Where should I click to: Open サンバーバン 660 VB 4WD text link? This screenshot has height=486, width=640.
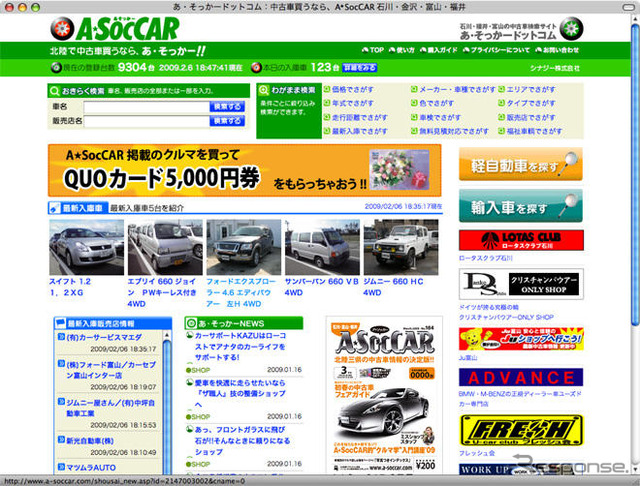pyautogui.click(x=322, y=287)
